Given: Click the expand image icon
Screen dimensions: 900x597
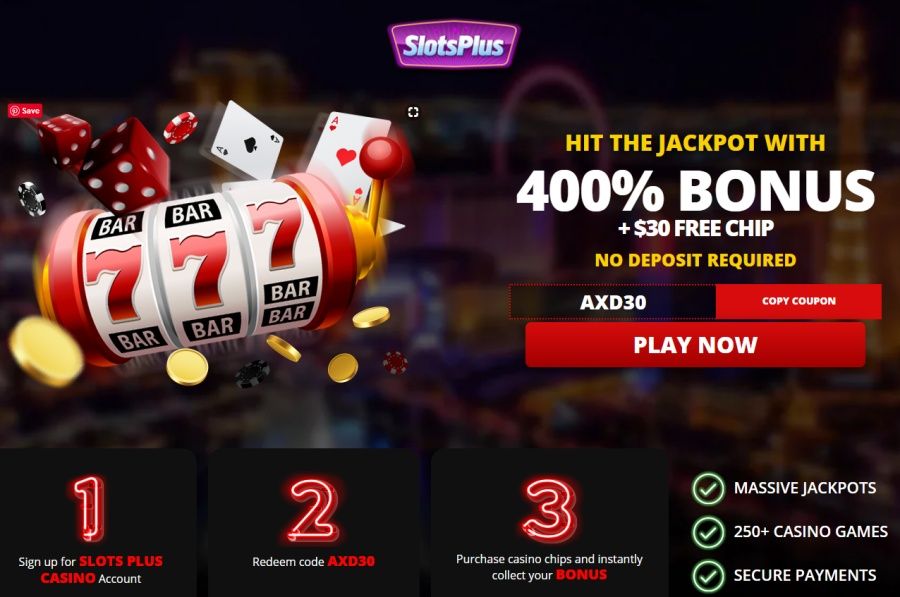Looking at the screenshot, I should (x=413, y=112).
